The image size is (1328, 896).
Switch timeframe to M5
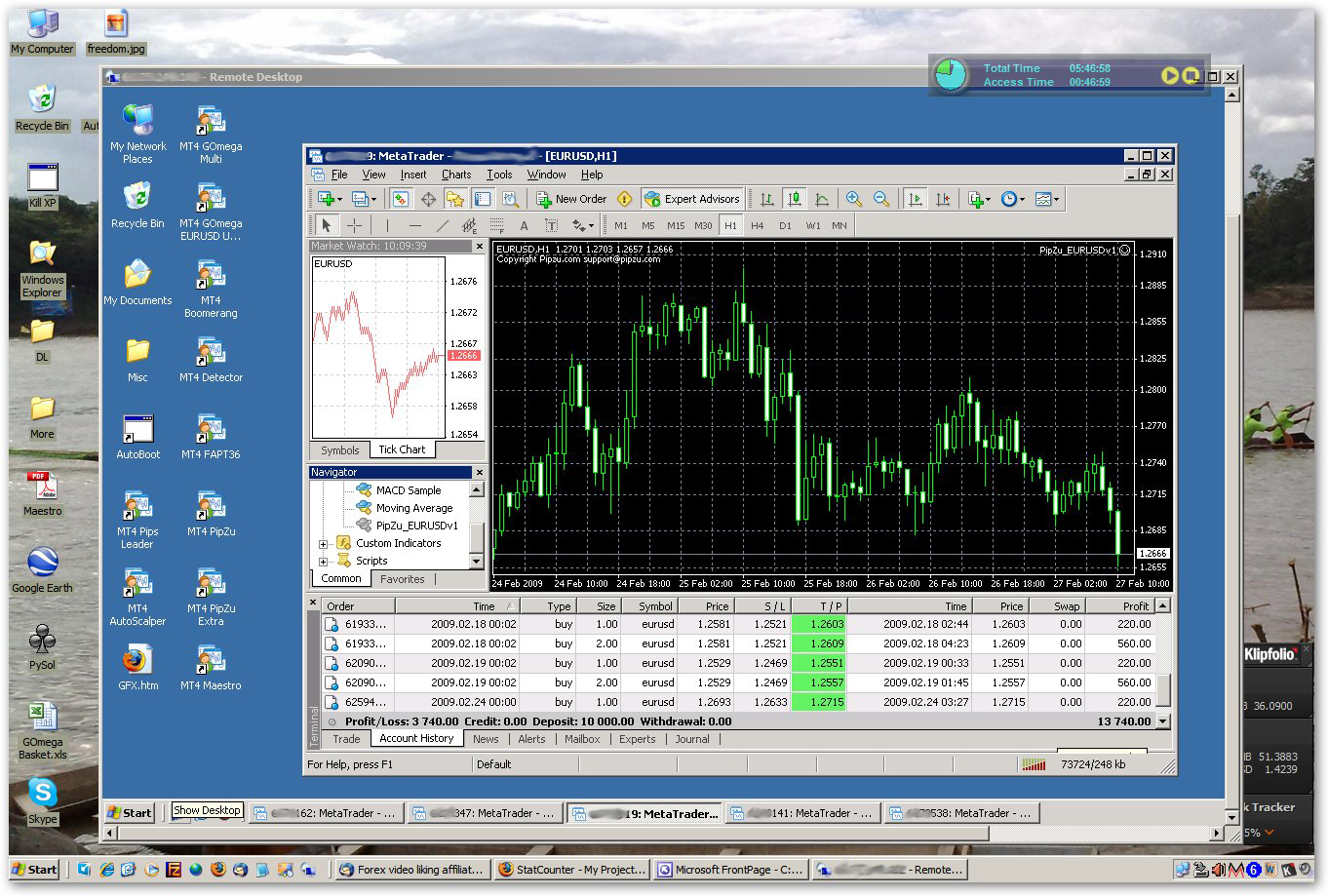coord(648,225)
